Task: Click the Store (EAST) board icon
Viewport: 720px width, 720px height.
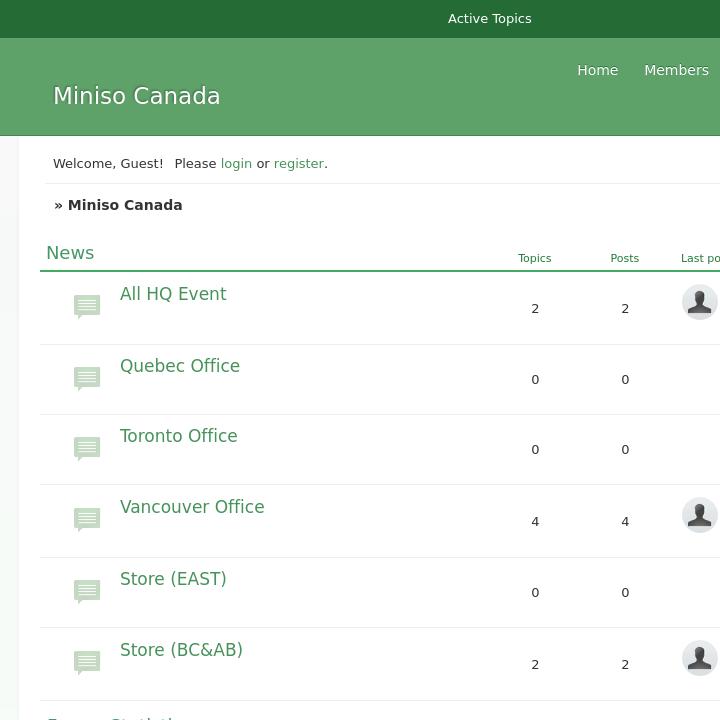Action: (87, 591)
